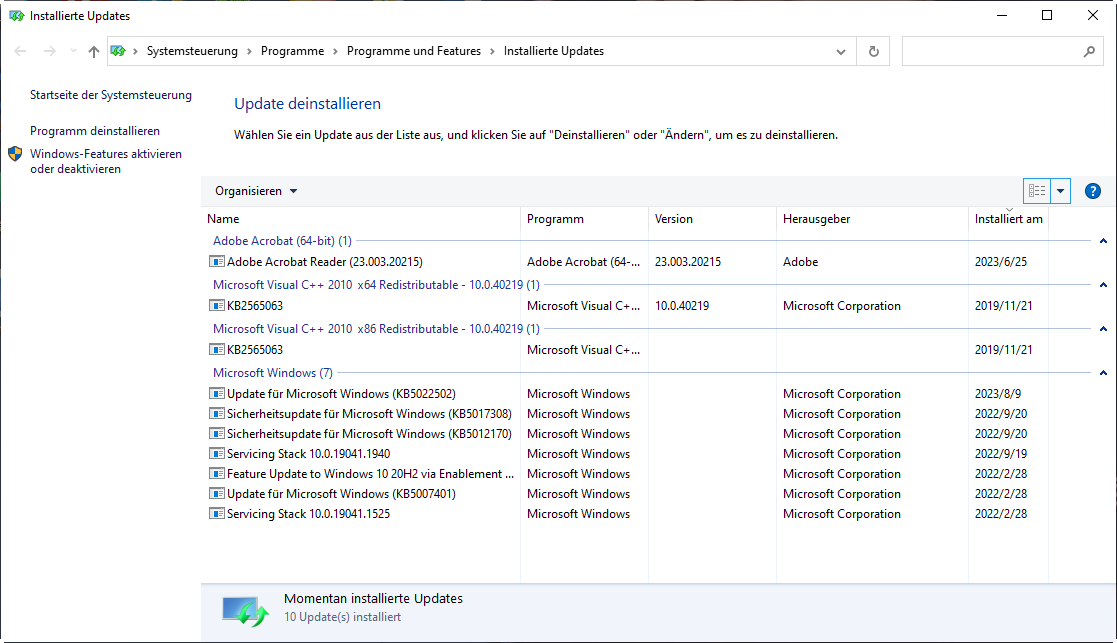Click the search magnifier icon
Image resolution: width=1117 pixels, height=643 pixels.
coord(1089,51)
